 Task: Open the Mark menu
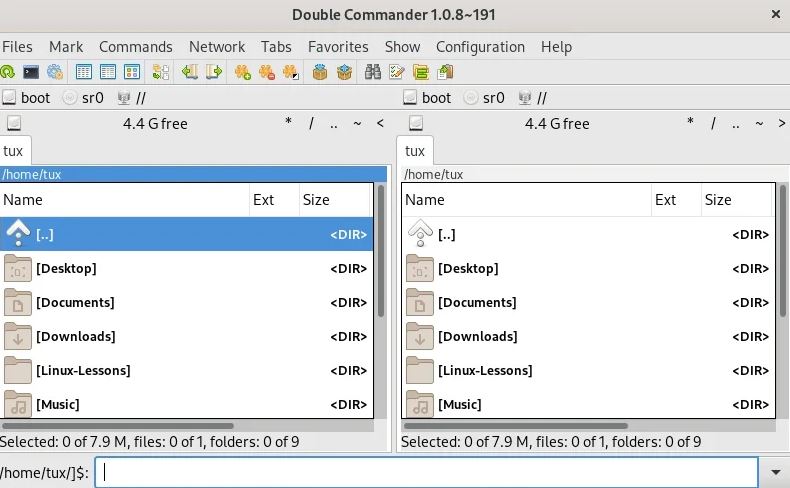(x=66, y=47)
